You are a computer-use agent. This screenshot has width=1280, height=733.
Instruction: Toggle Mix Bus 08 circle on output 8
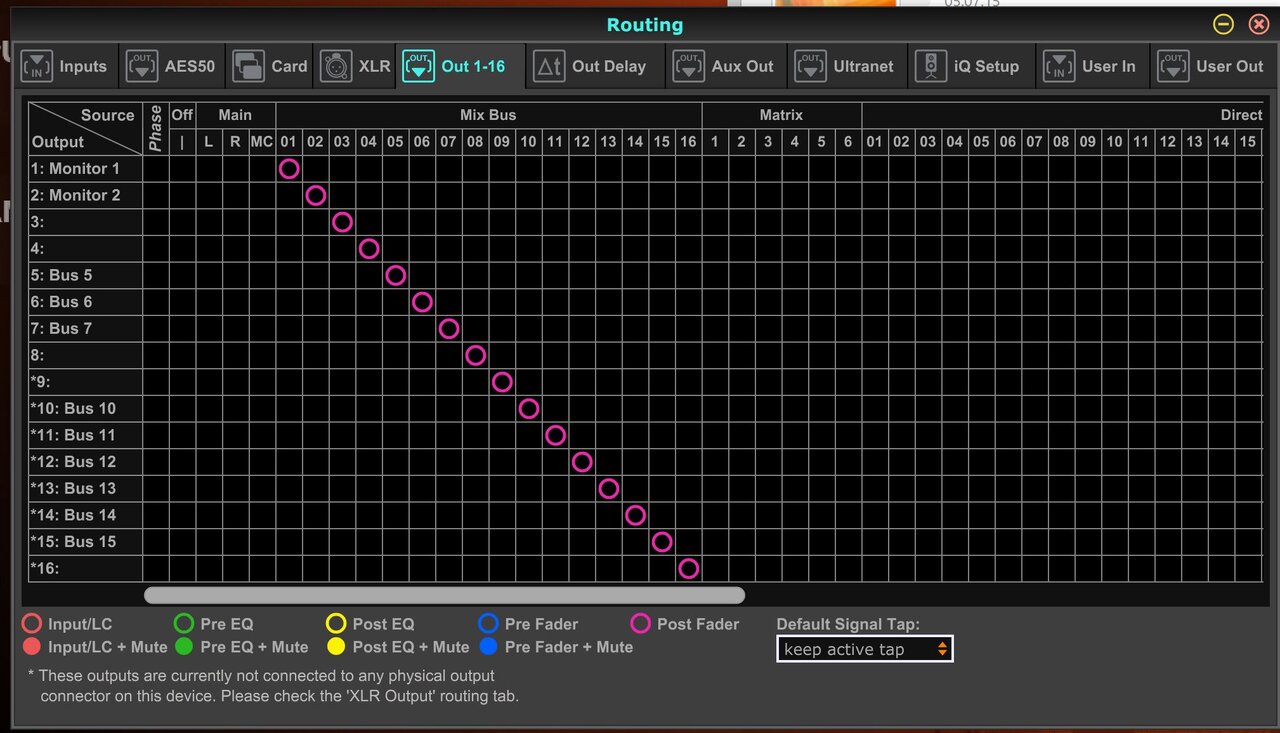click(475, 355)
